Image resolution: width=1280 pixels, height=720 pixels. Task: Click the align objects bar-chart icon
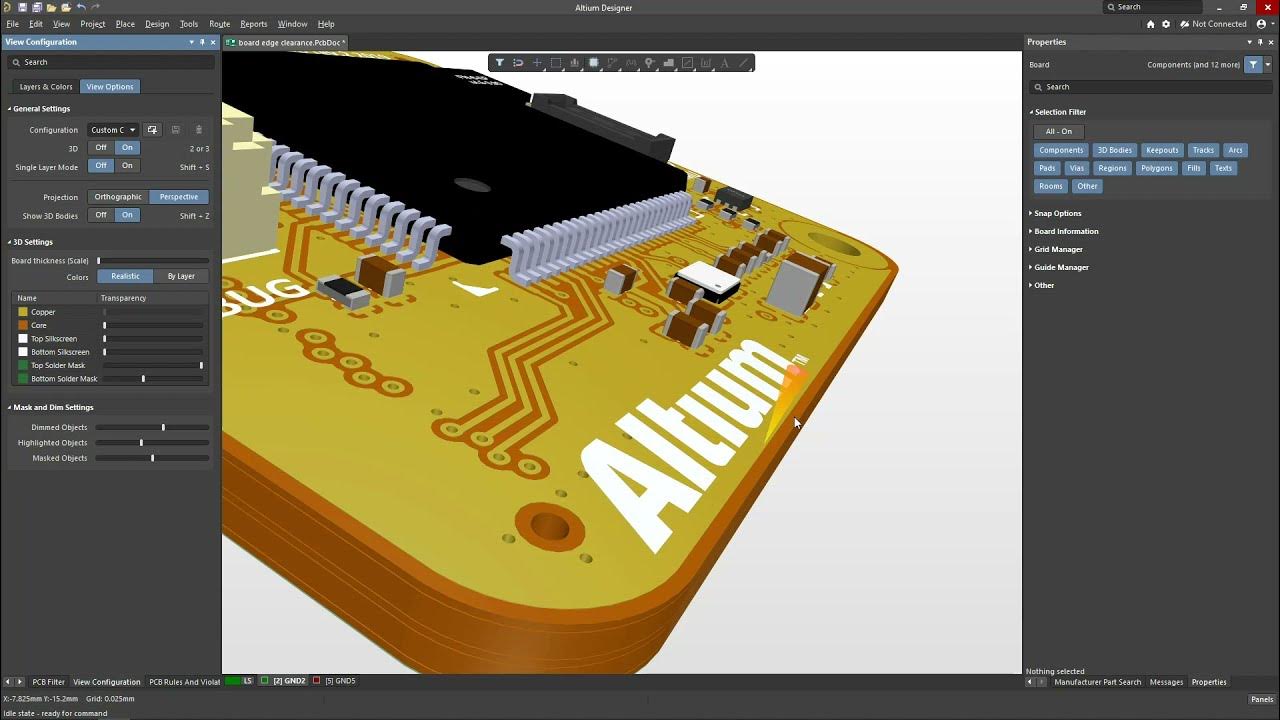(575, 63)
